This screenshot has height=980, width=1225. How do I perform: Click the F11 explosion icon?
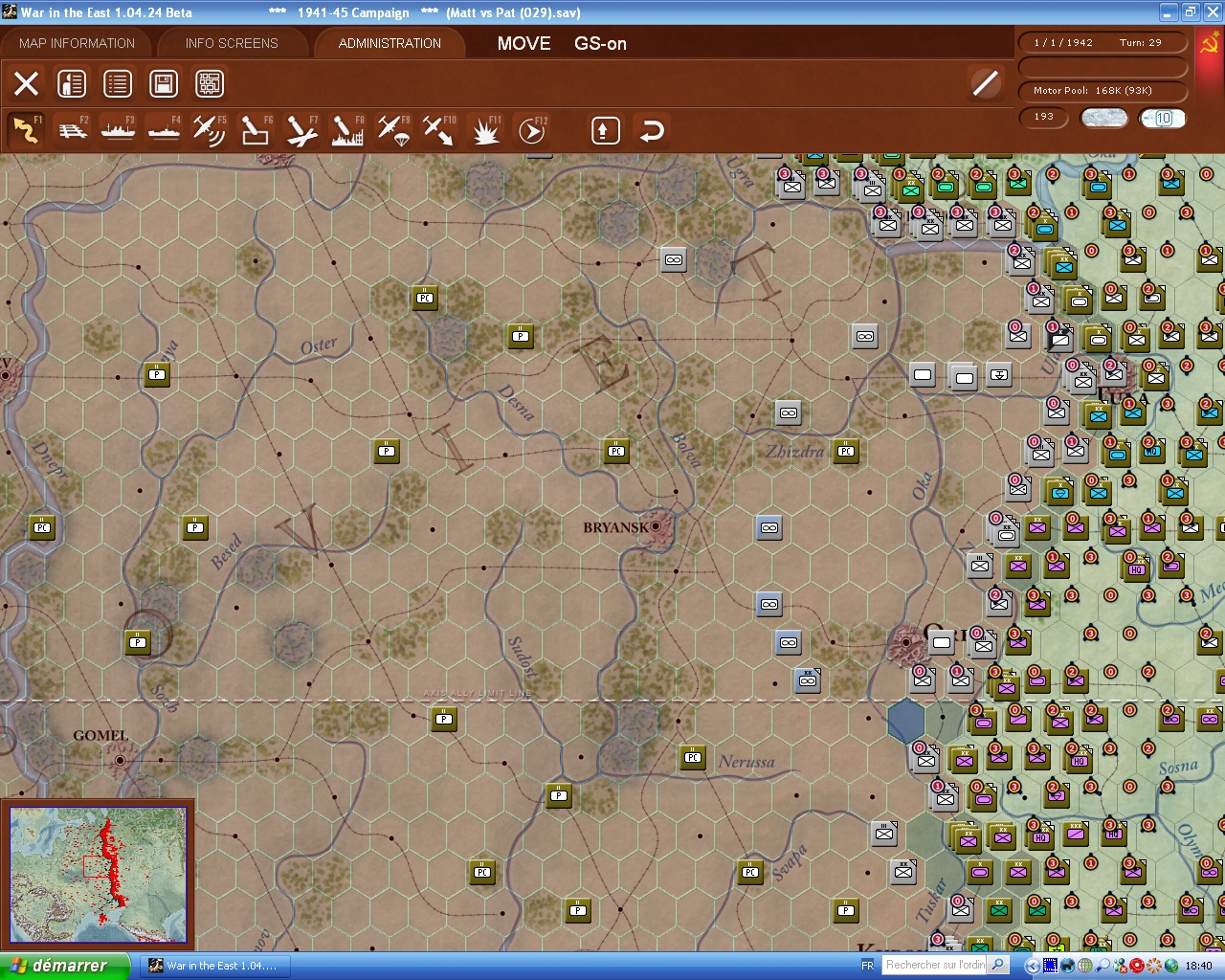(x=486, y=130)
